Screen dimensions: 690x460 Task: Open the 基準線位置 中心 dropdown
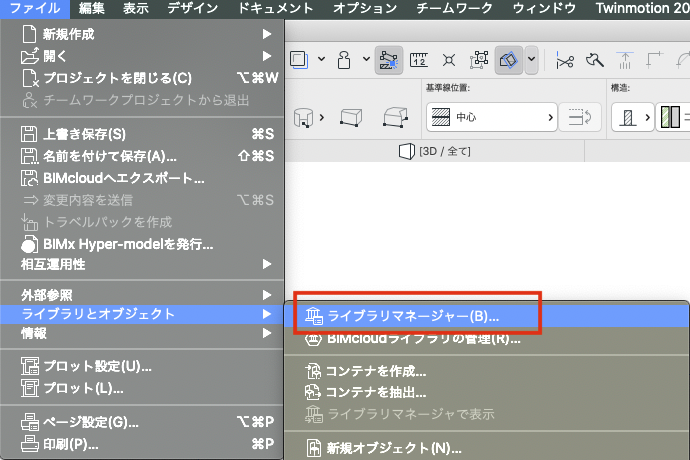point(492,117)
